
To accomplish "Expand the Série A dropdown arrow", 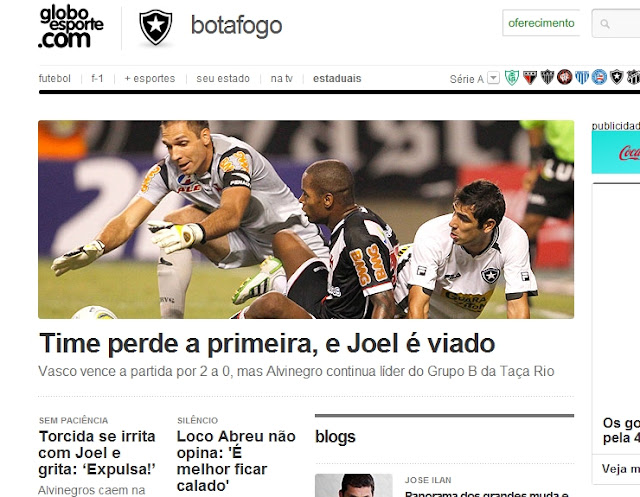I will click(x=493, y=78).
